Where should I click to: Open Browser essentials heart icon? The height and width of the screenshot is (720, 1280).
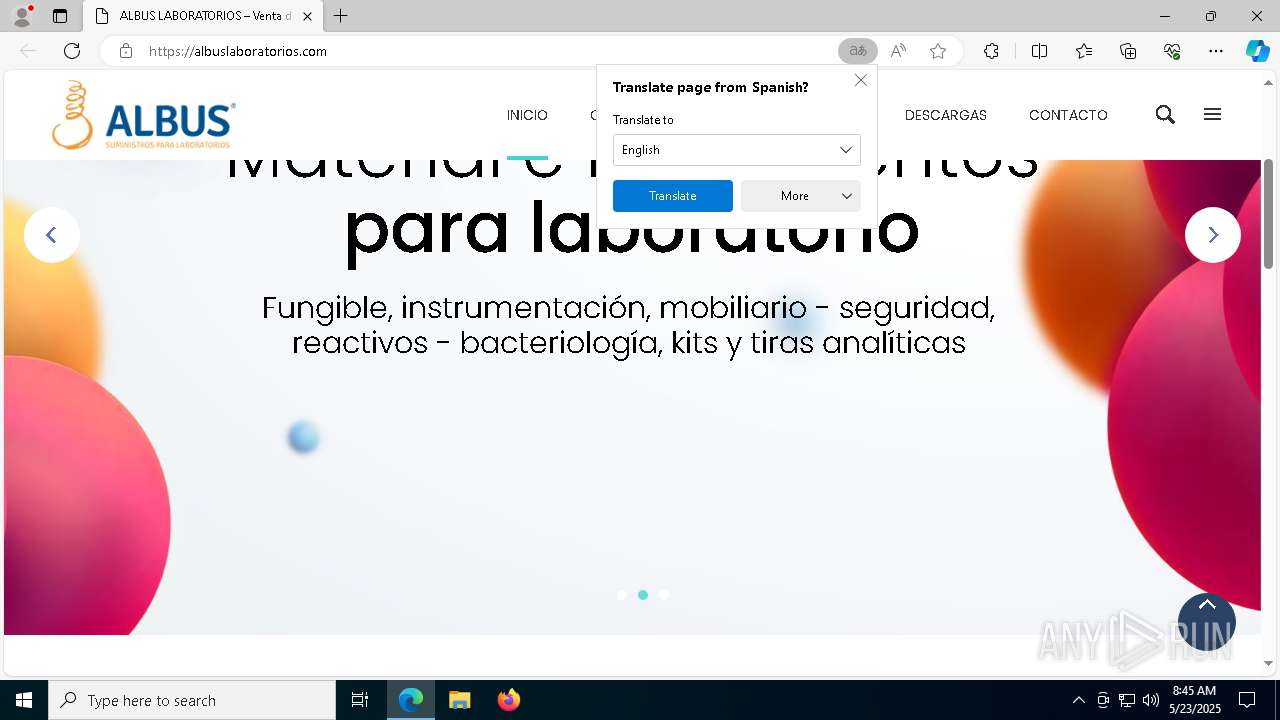coord(1172,51)
